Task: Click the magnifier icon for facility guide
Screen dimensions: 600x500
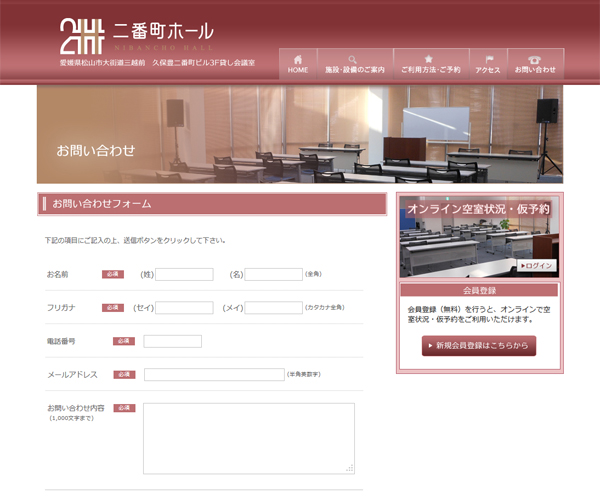Action: (352, 60)
